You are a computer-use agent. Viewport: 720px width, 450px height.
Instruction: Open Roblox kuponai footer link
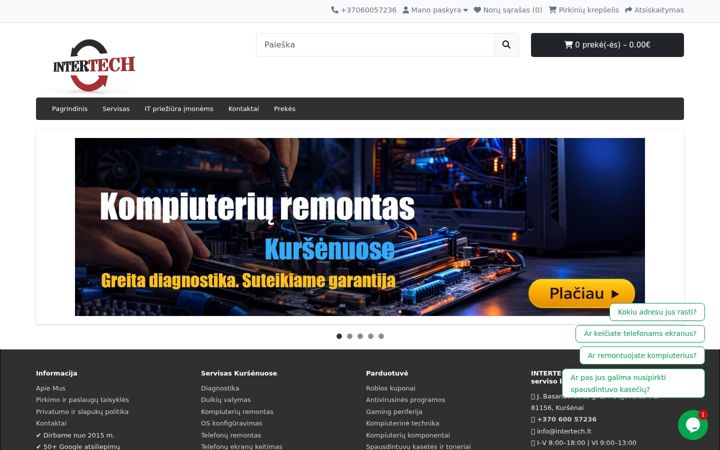[390, 388]
